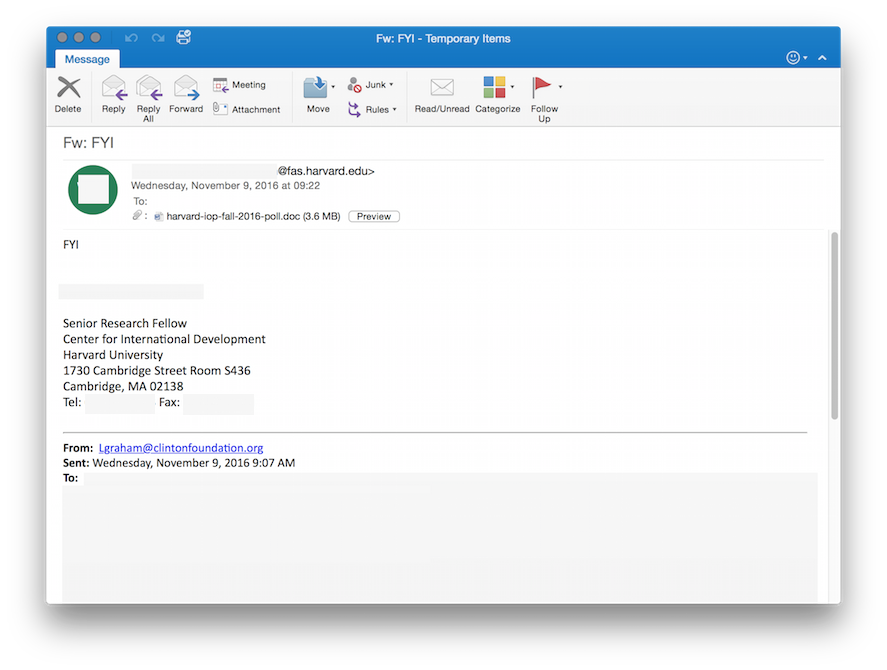887x670 pixels.
Task: Click the Undo arrow in title bar
Action: click(131, 38)
